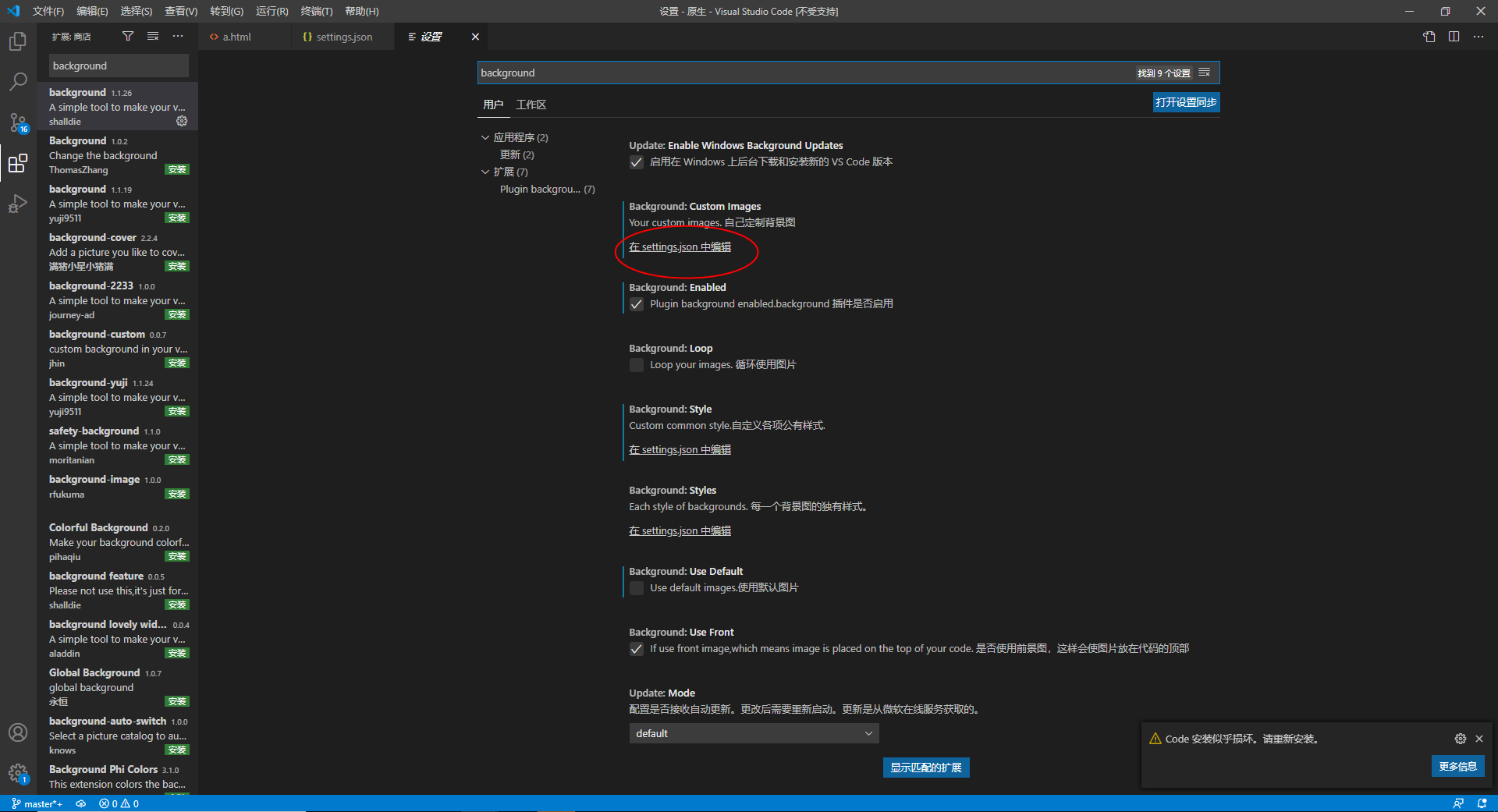1498x812 pixels.
Task: Open the Explorer view in activity bar
Action: pyautogui.click(x=18, y=41)
